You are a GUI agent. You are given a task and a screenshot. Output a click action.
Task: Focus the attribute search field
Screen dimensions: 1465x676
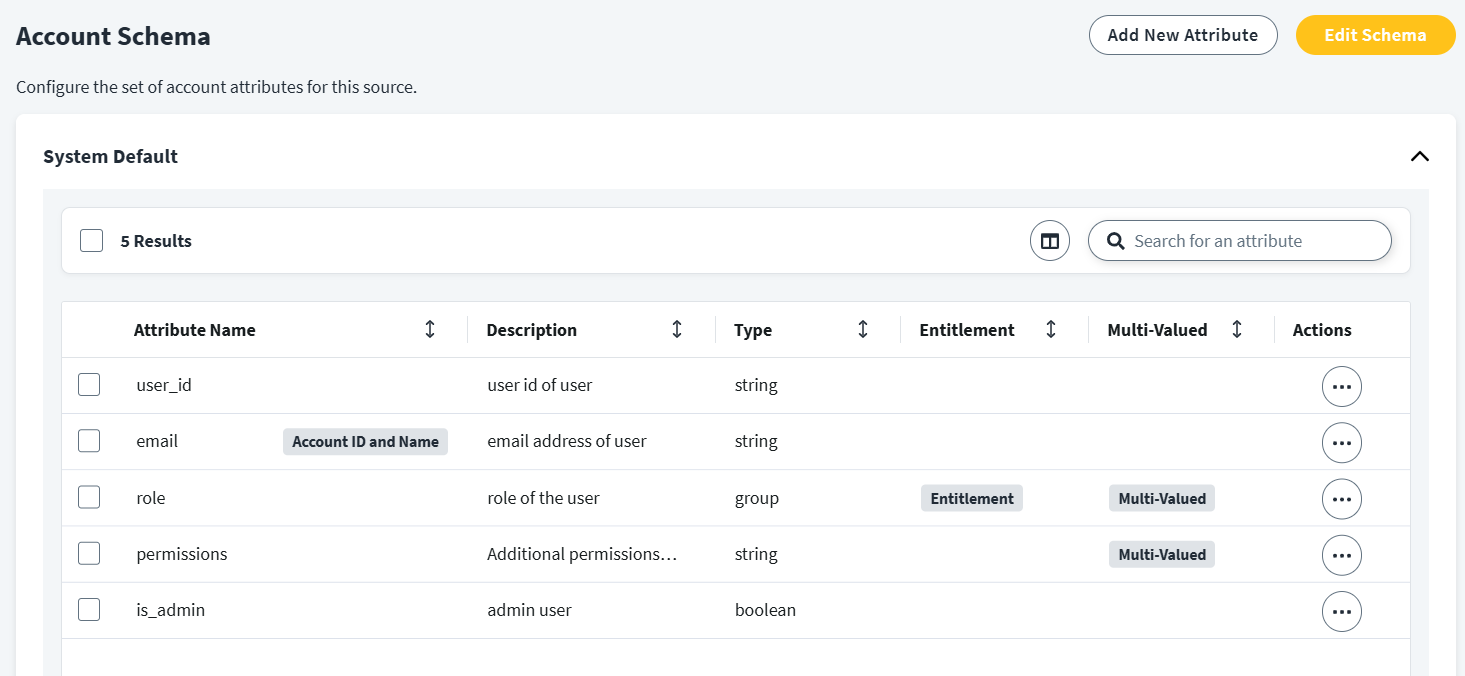tap(1240, 241)
